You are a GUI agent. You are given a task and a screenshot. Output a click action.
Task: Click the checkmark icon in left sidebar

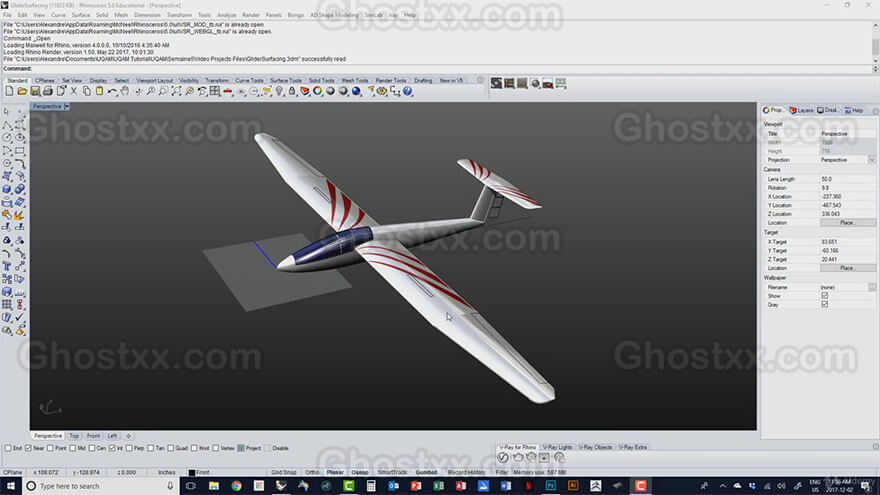[x=20, y=318]
